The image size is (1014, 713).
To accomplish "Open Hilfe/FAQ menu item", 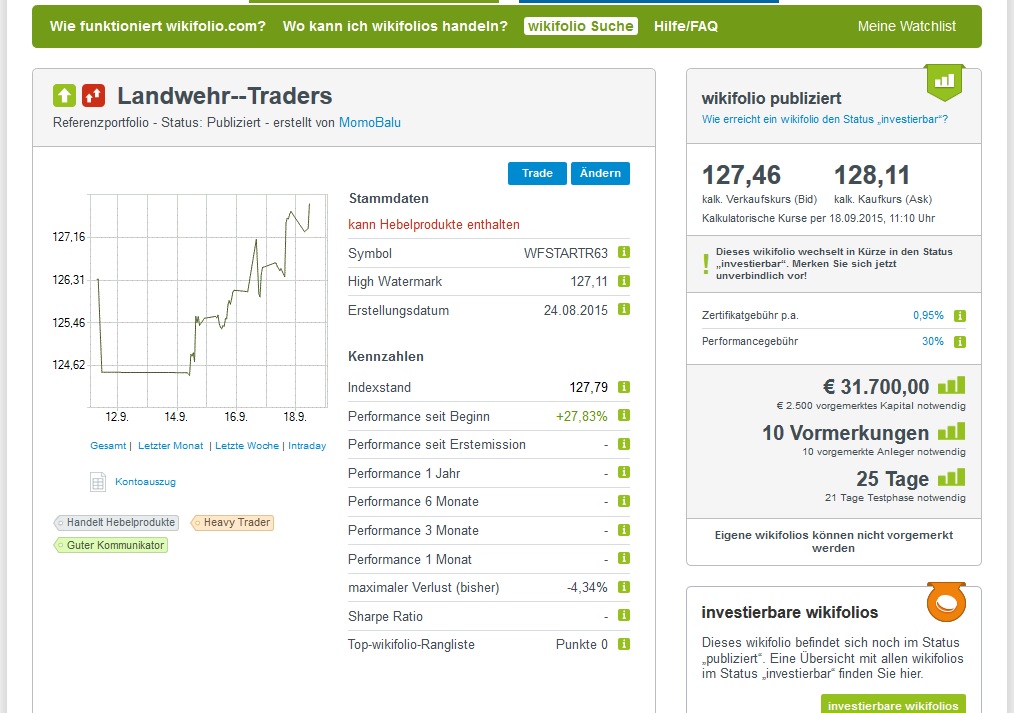I will click(x=686, y=27).
